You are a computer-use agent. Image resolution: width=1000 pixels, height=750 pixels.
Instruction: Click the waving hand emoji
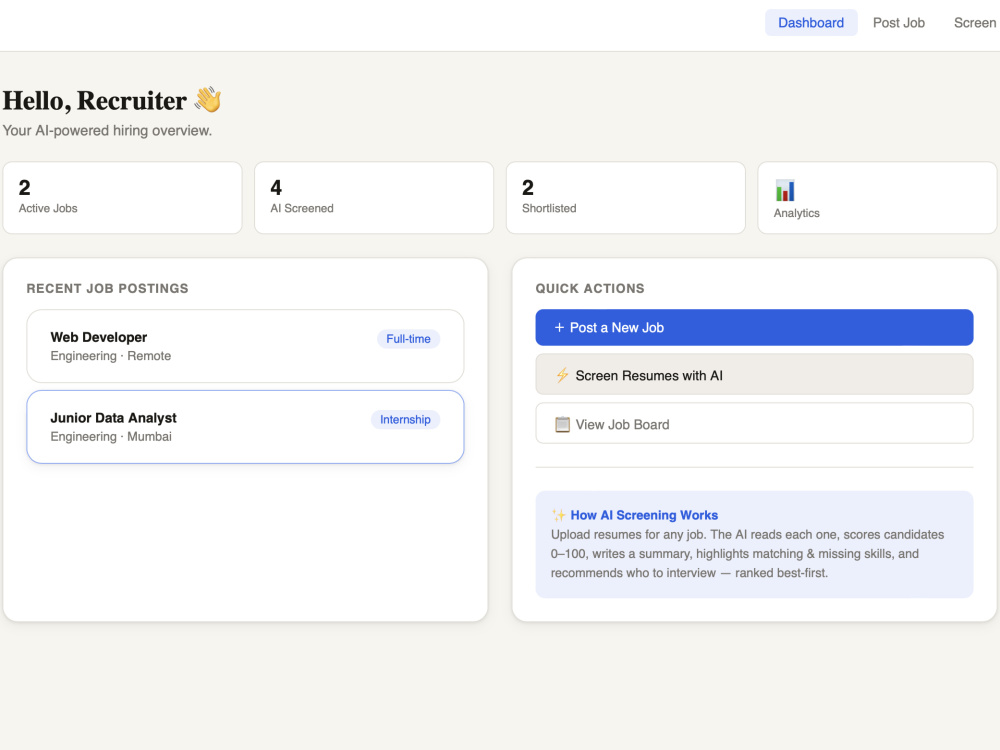pos(208,99)
